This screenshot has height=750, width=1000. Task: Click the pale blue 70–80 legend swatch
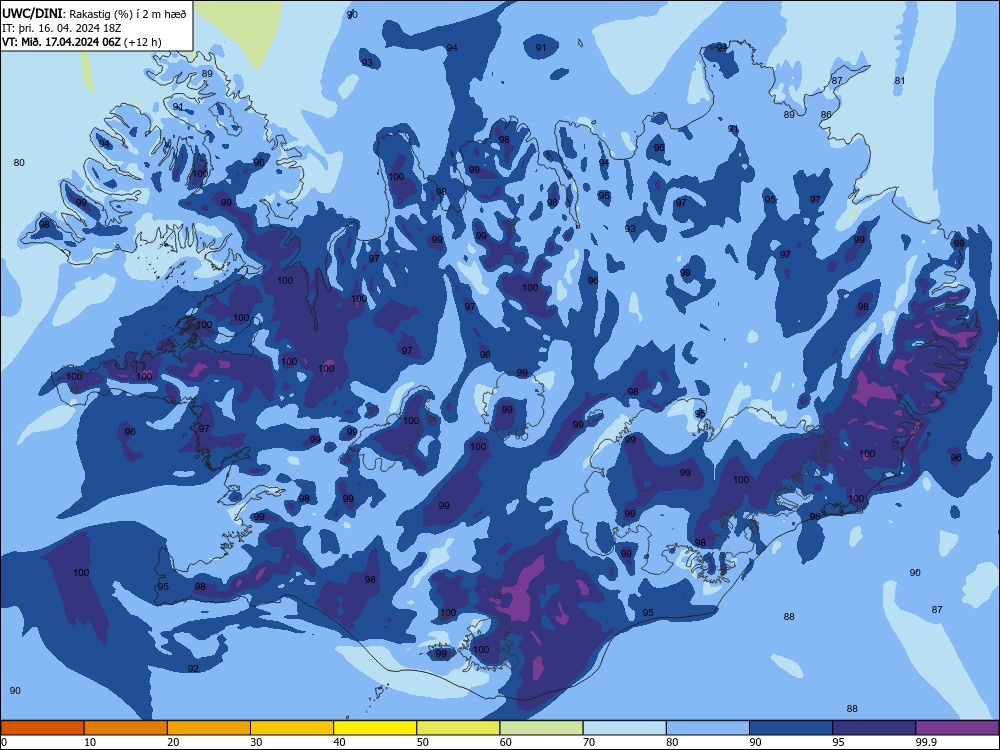point(625,728)
